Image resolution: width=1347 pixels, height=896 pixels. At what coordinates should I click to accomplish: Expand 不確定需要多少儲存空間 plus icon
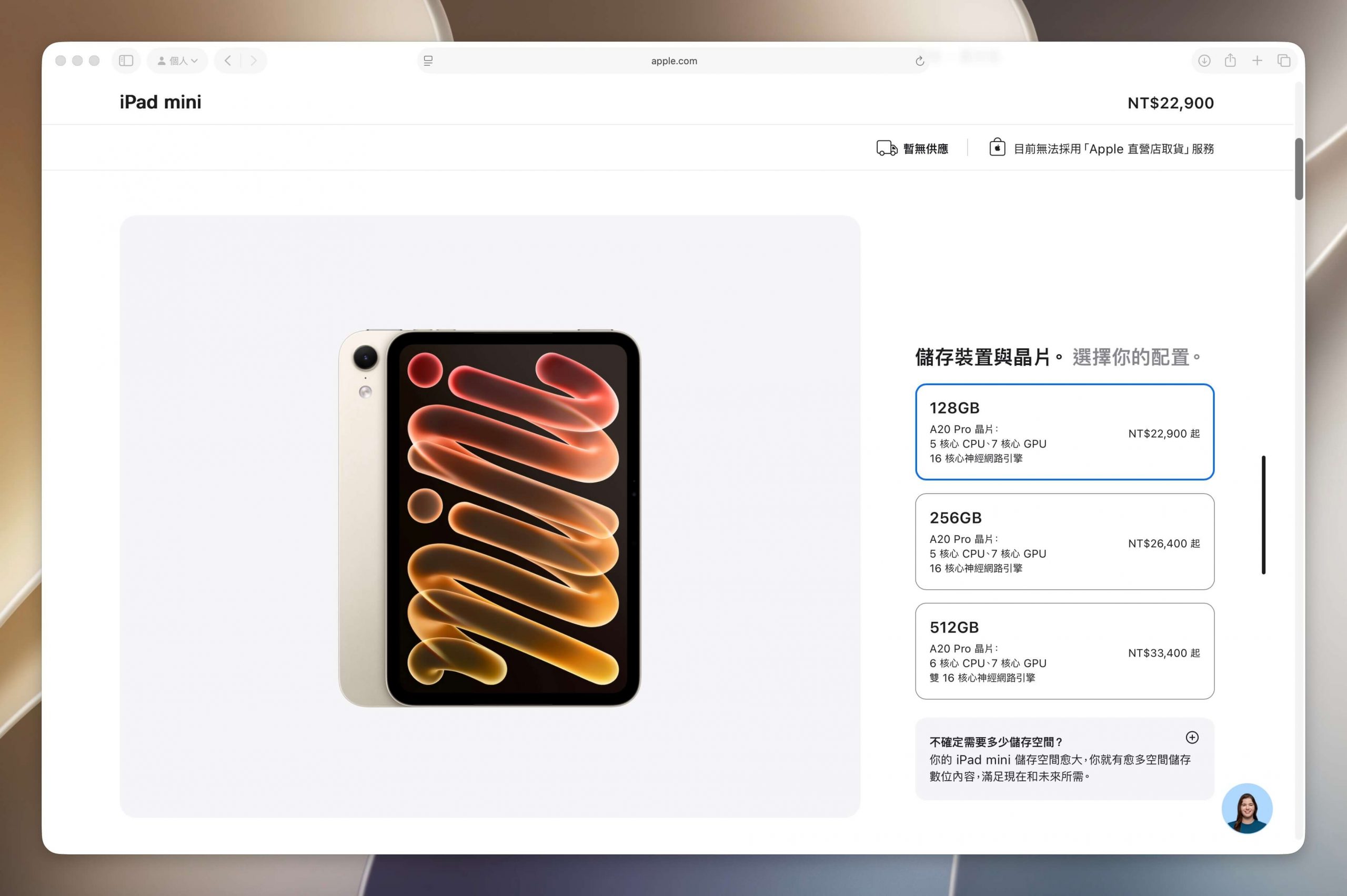1192,737
